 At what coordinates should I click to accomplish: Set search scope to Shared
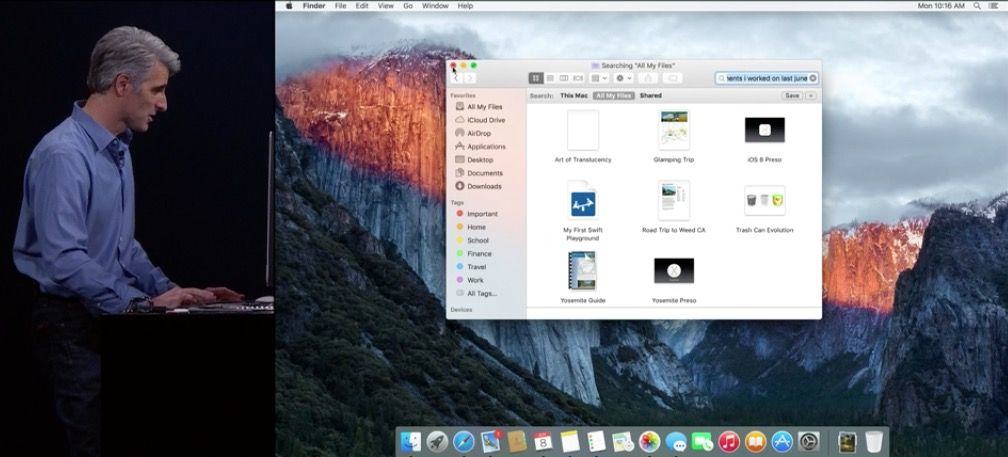(x=650, y=96)
